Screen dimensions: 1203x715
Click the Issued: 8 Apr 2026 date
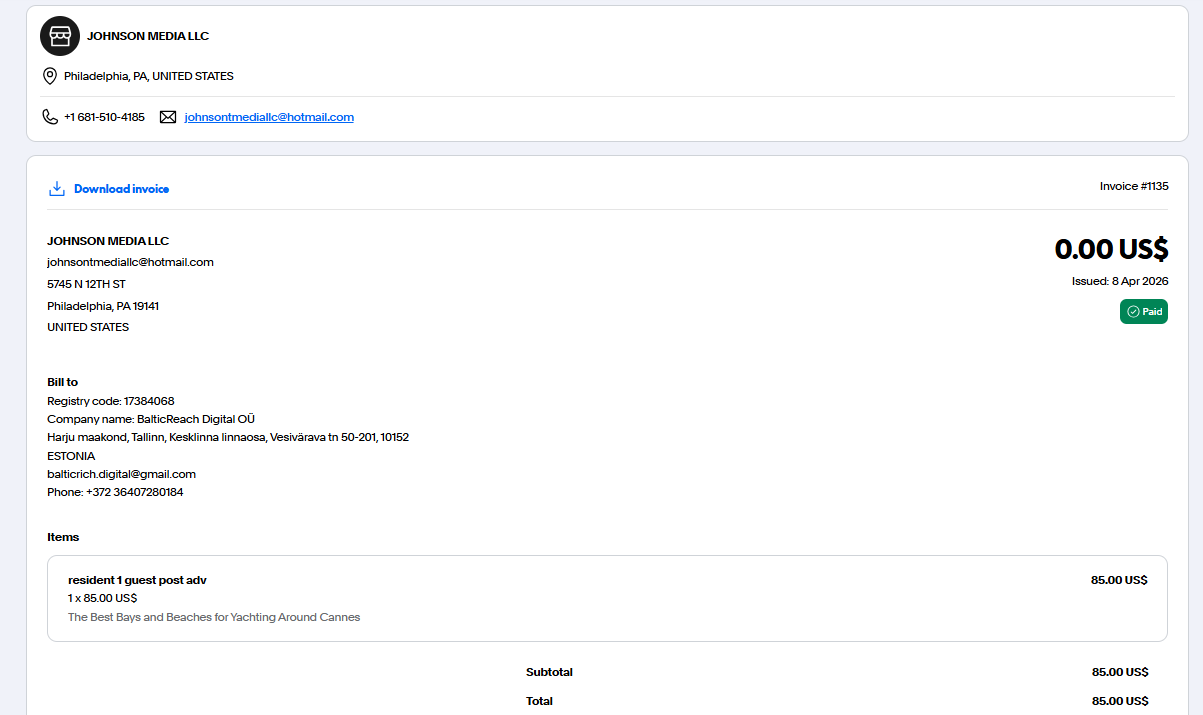pyautogui.click(x=1120, y=281)
